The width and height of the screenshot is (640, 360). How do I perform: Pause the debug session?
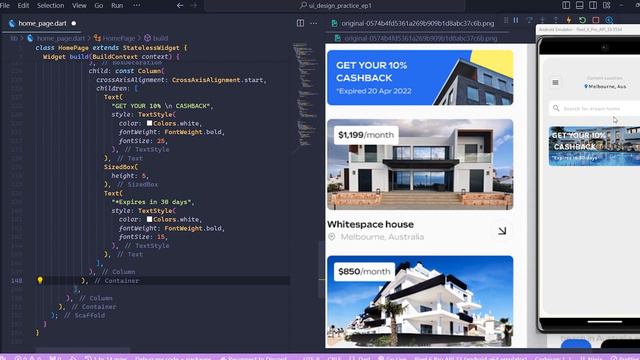[516, 20]
